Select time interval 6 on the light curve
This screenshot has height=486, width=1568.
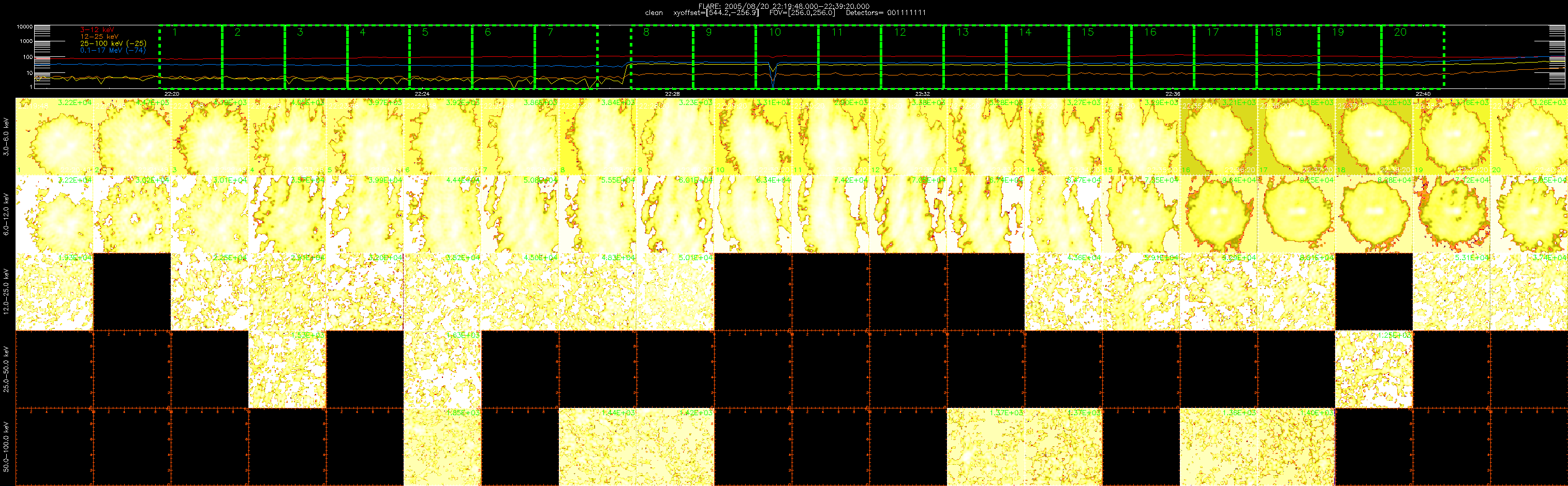tap(504, 57)
